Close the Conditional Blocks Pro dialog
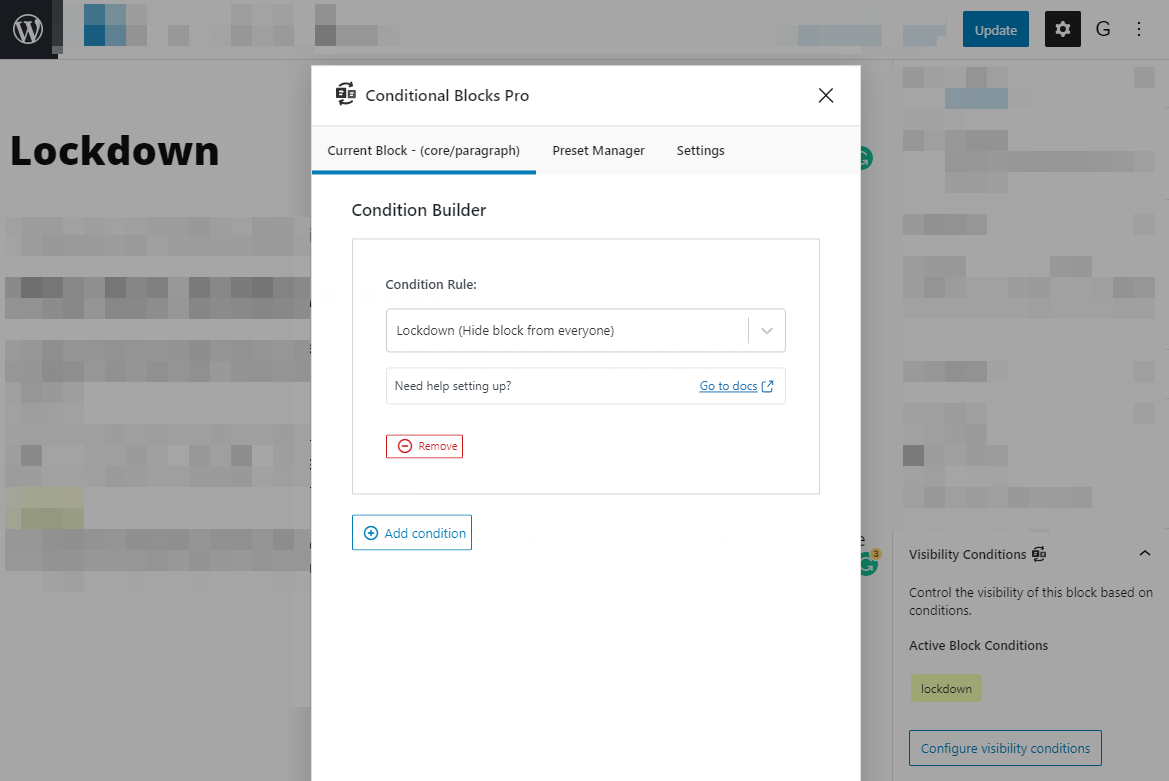 pyautogui.click(x=825, y=95)
